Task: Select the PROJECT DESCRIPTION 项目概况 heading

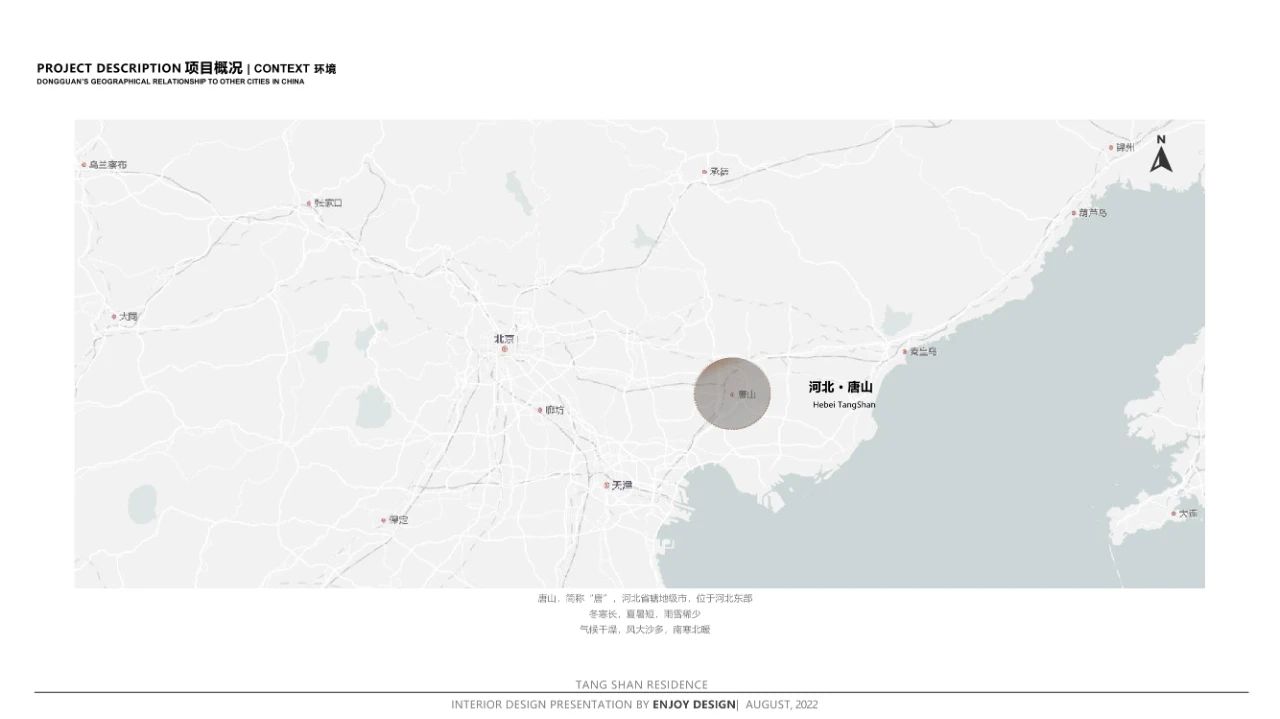Action: [139, 68]
